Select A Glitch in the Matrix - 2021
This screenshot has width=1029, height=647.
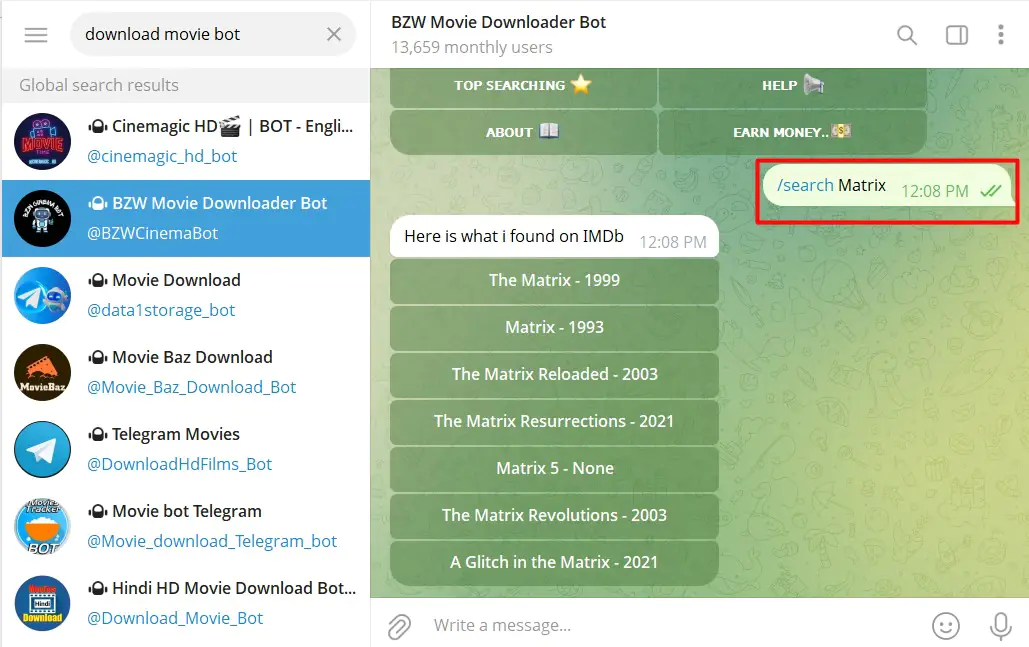point(555,562)
